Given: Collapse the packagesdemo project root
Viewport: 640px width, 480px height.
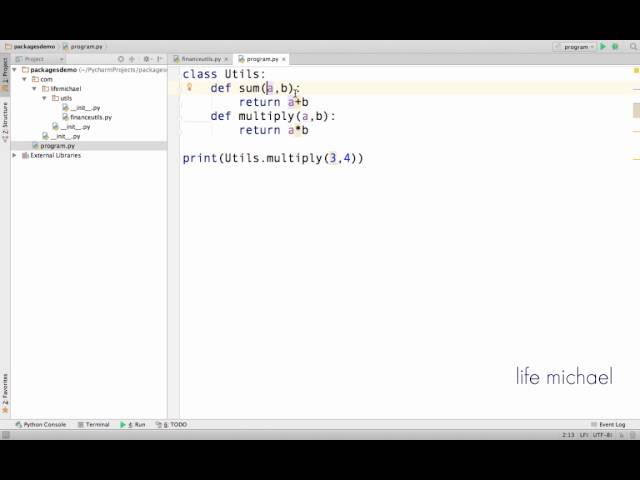Looking at the screenshot, I should coord(15,70).
